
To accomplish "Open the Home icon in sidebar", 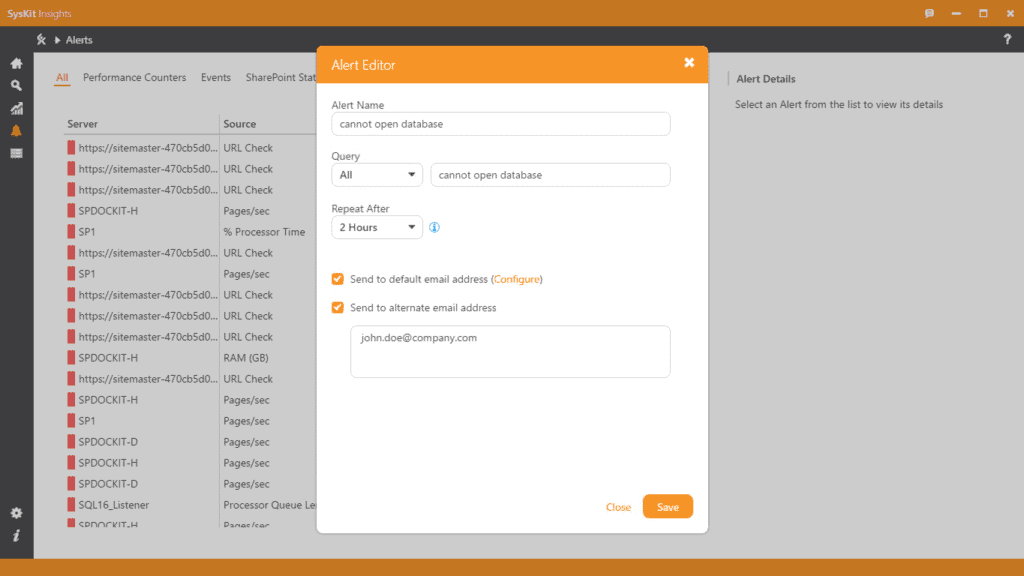I will point(16,63).
